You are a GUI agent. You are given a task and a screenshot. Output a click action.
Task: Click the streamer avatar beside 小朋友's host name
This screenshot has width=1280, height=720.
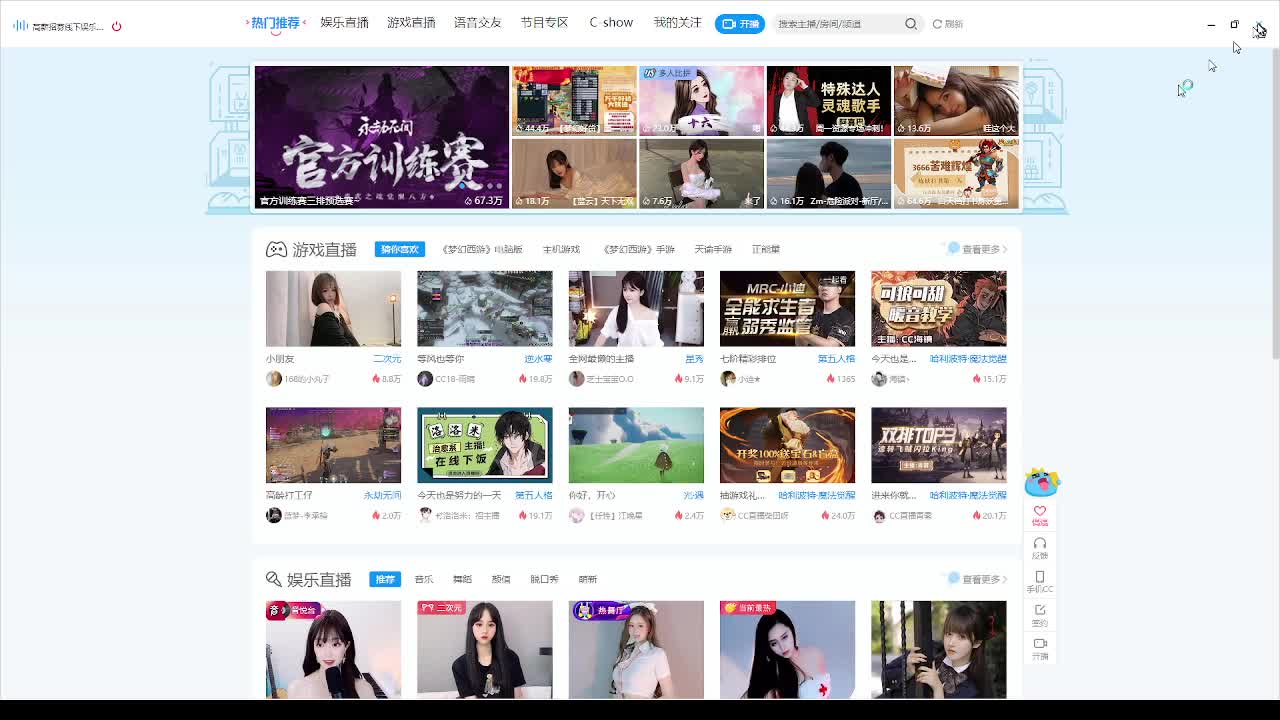pos(274,379)
